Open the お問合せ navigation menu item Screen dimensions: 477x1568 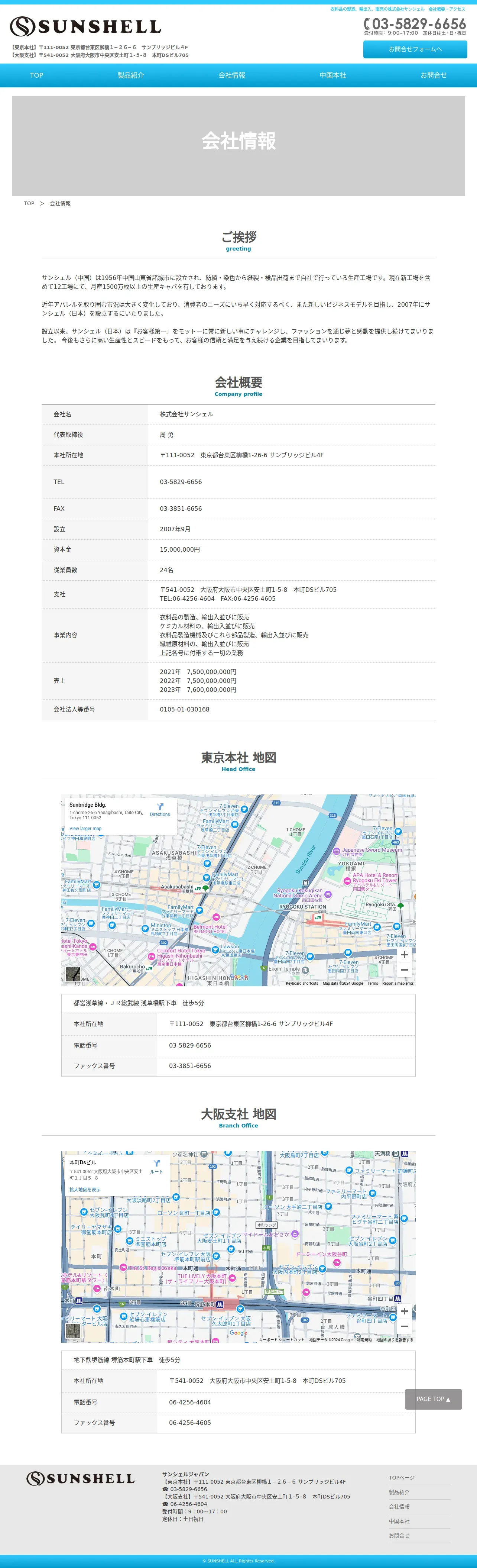pyautogui.click(x=434, y=75)
